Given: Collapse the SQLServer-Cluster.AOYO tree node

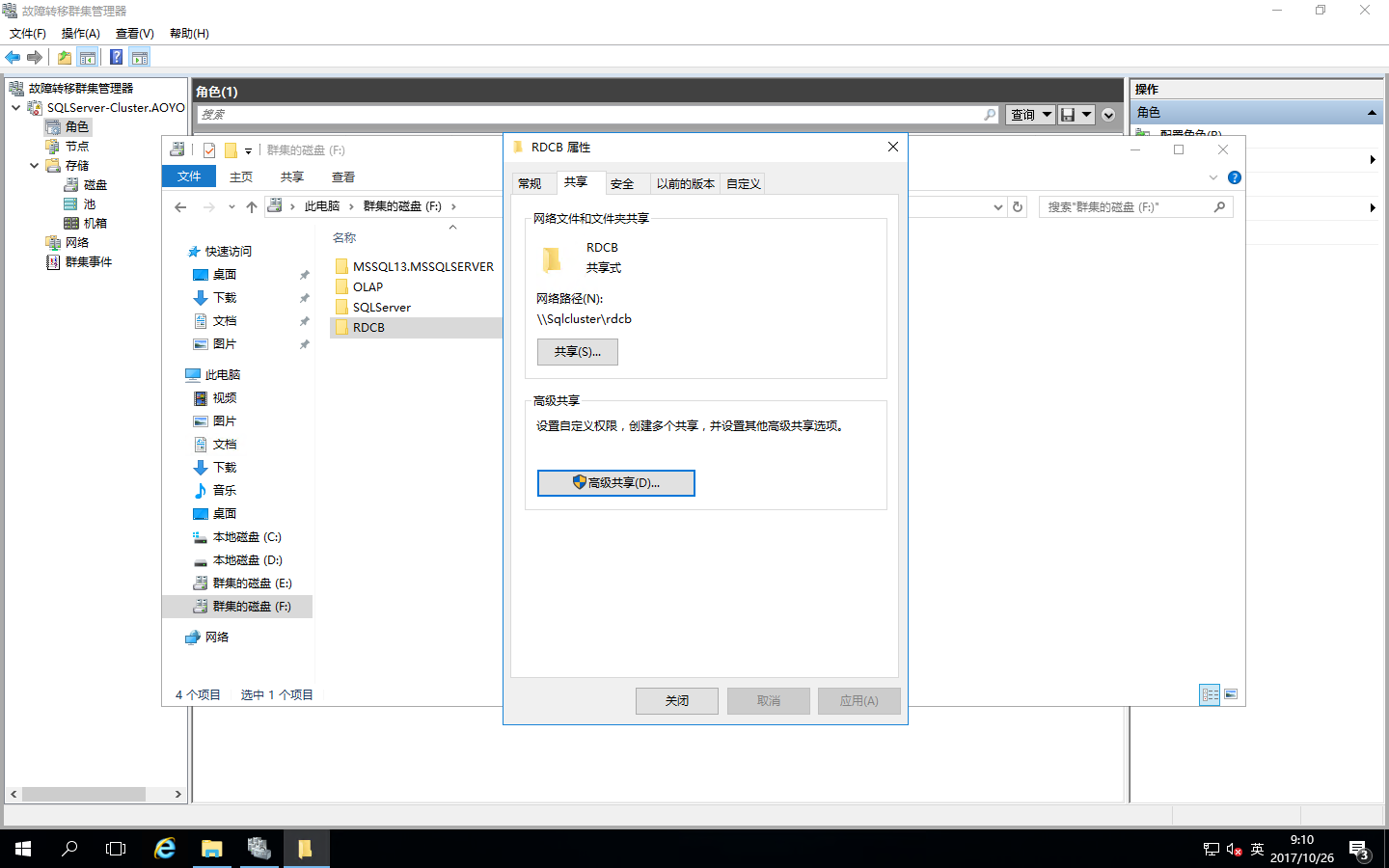Looking at the screenshot, I should (x=15, y=108).
